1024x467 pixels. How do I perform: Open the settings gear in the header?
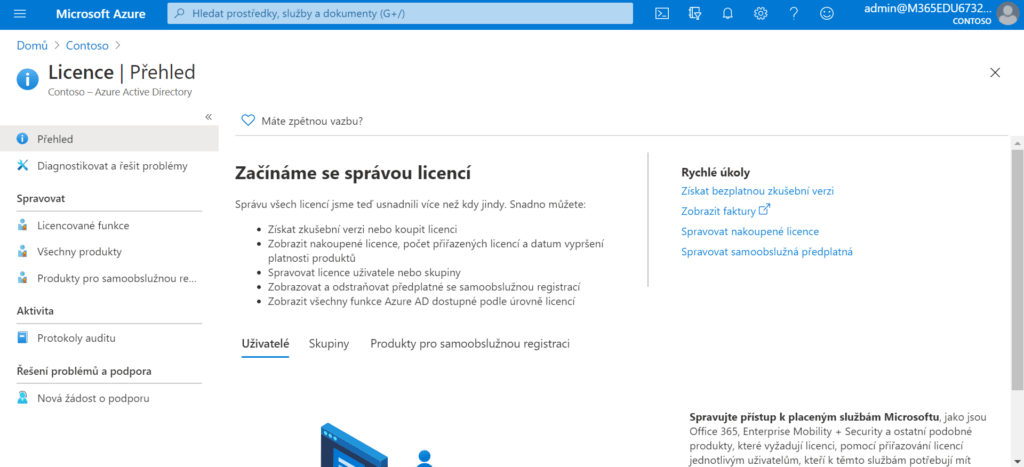(x=761, y=14)
